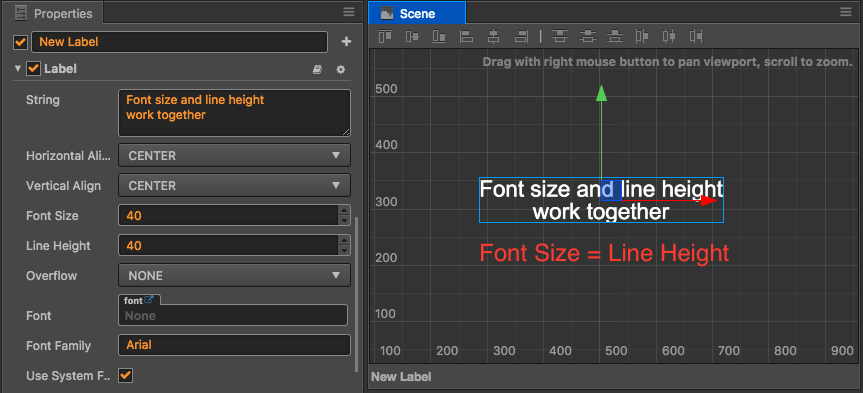Click the Font Family field Arial
Screen dimensions: 863x393
pos(234,345)
